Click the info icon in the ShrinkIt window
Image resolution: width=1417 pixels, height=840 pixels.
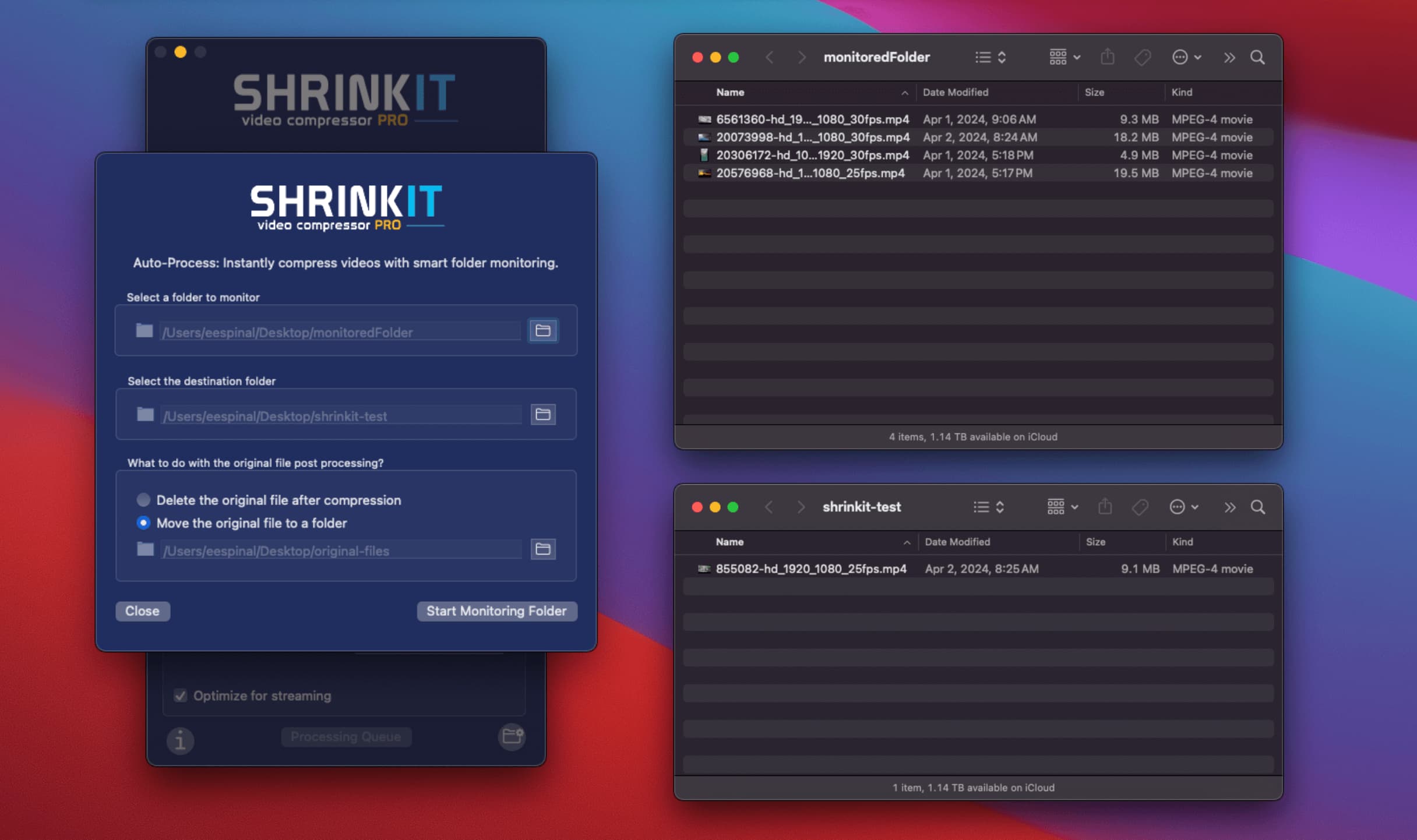tap(179, 740)
